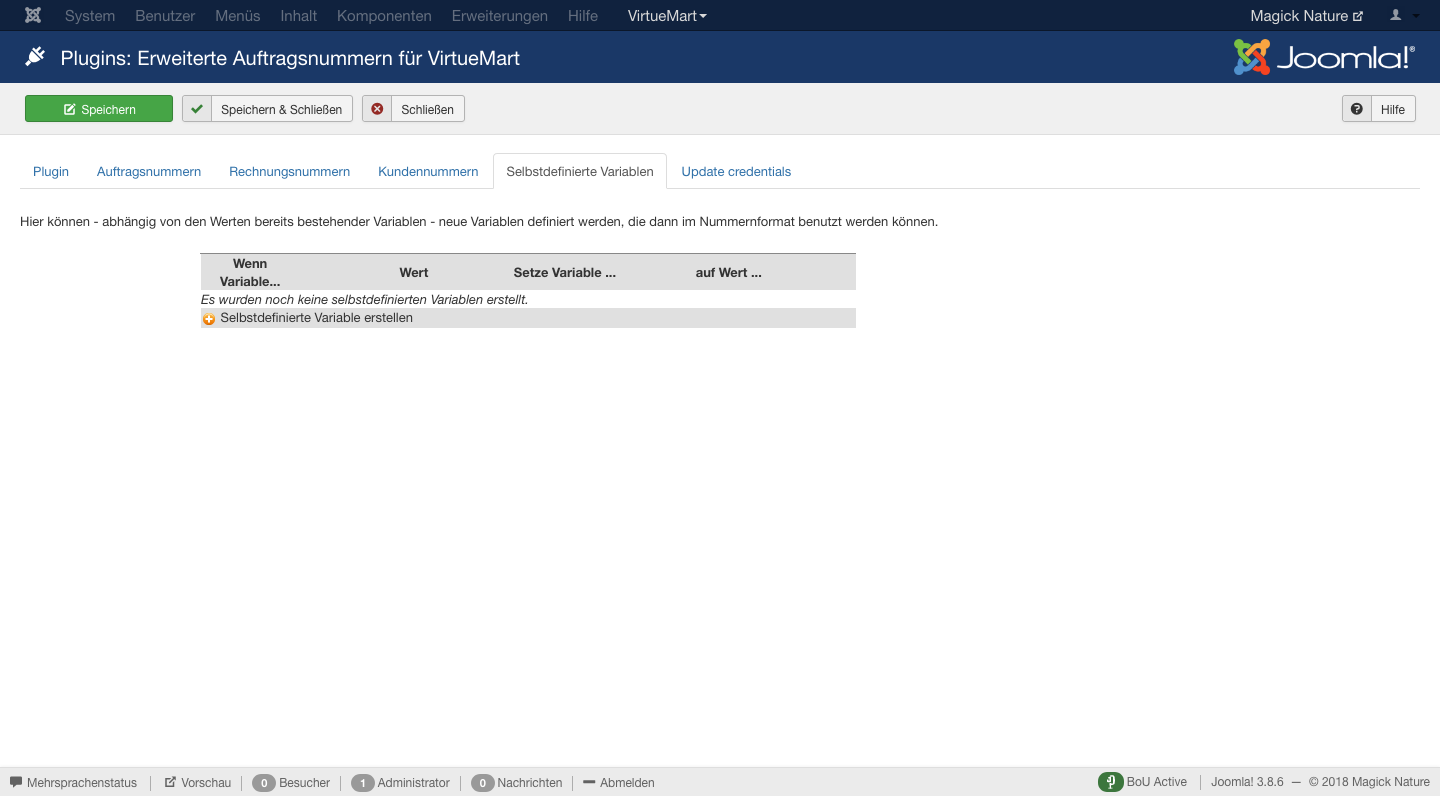Click the Mehrsprachenstatus speech bubble icon

[x=16, y=782]
